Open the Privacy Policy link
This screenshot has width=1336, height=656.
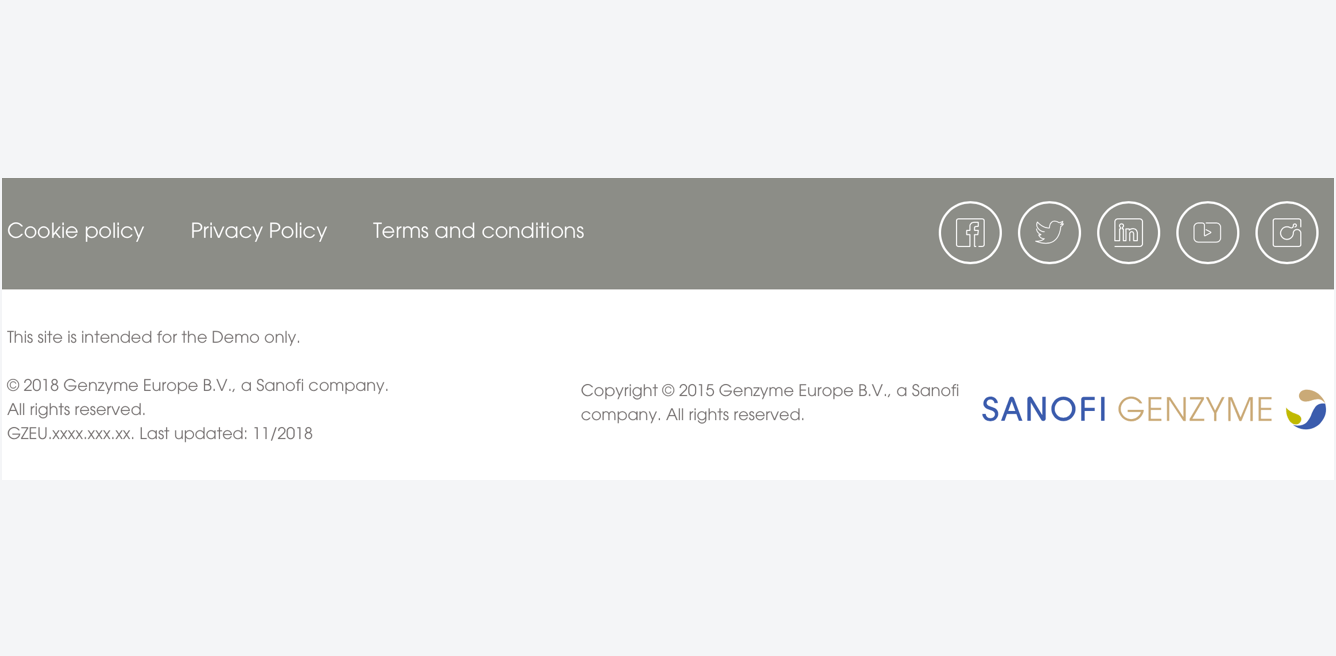click(259, 231)
